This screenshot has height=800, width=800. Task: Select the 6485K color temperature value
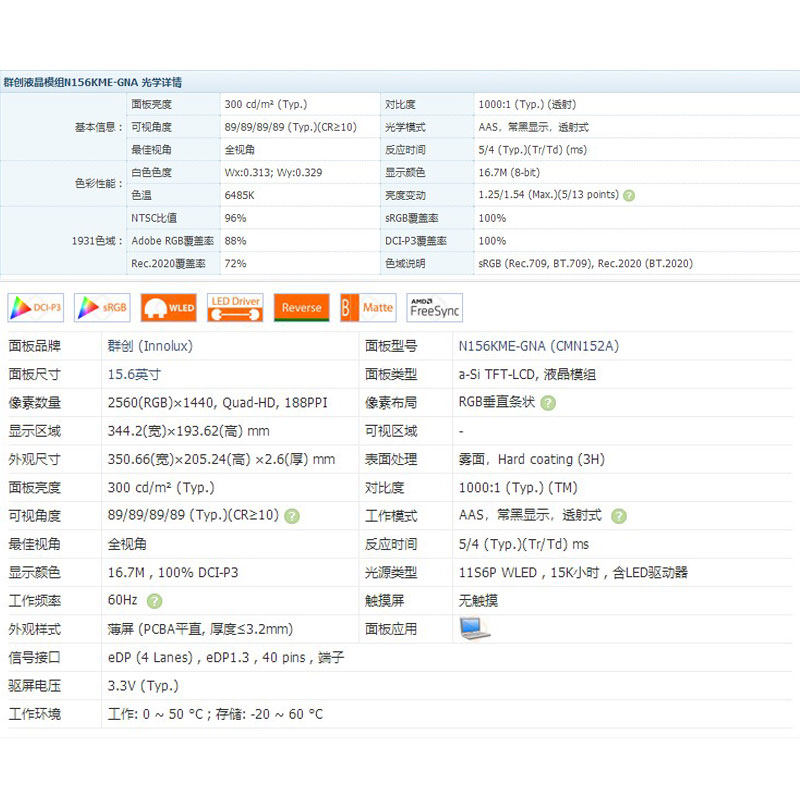pos(239,195)
